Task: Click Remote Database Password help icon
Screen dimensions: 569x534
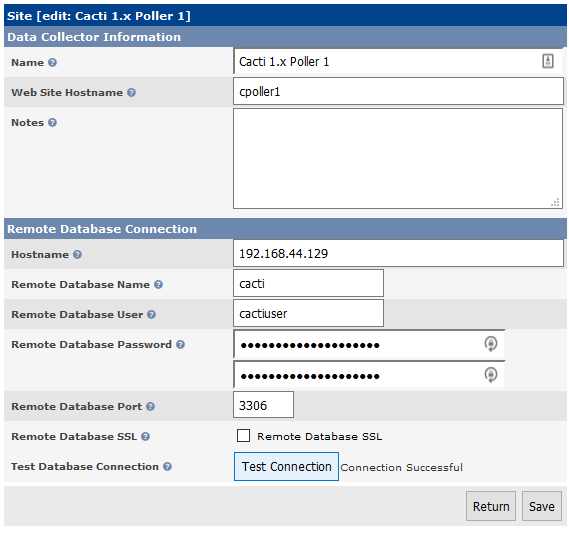Action: (180, 345)
